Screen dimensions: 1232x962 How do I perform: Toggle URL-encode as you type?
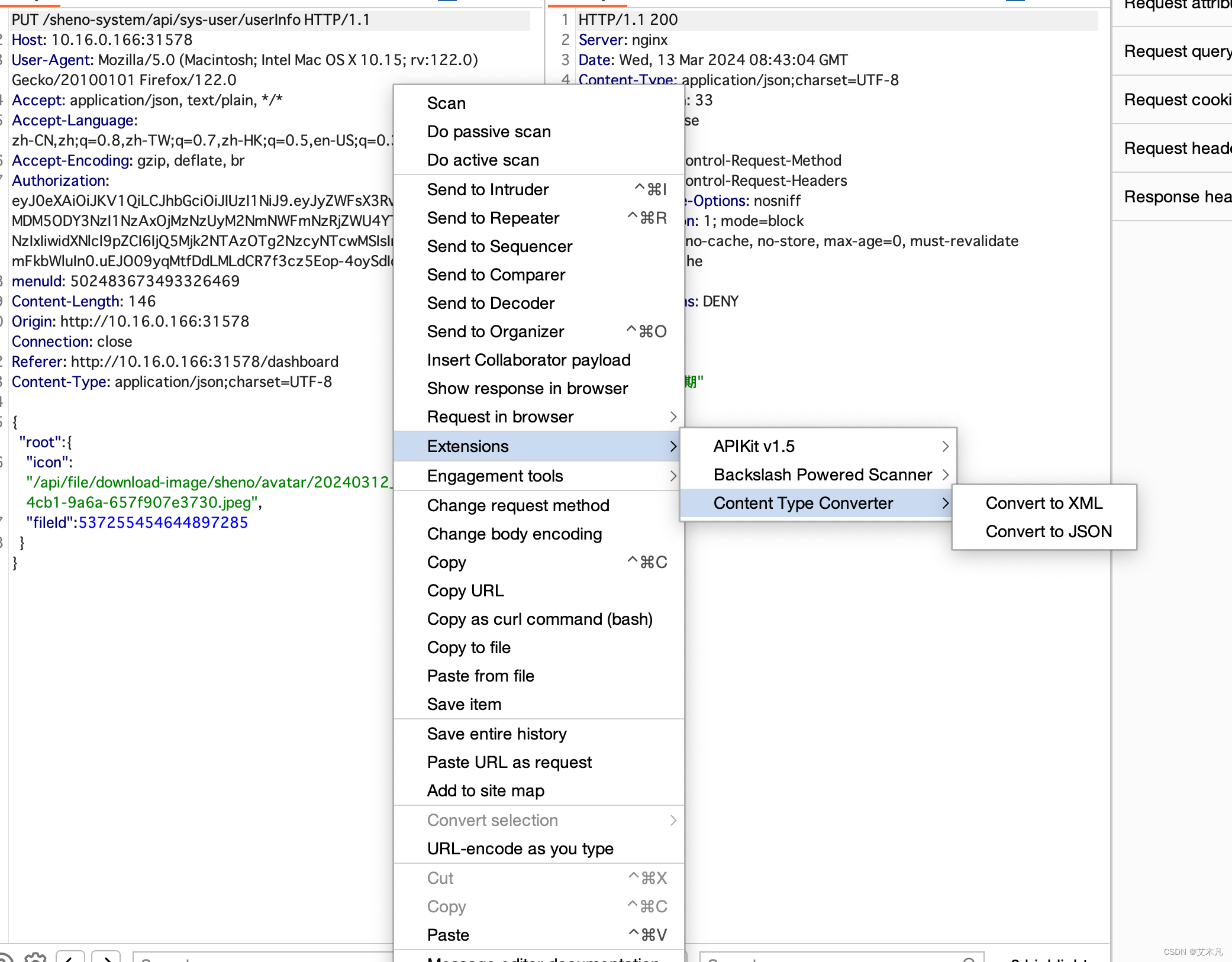520,849
